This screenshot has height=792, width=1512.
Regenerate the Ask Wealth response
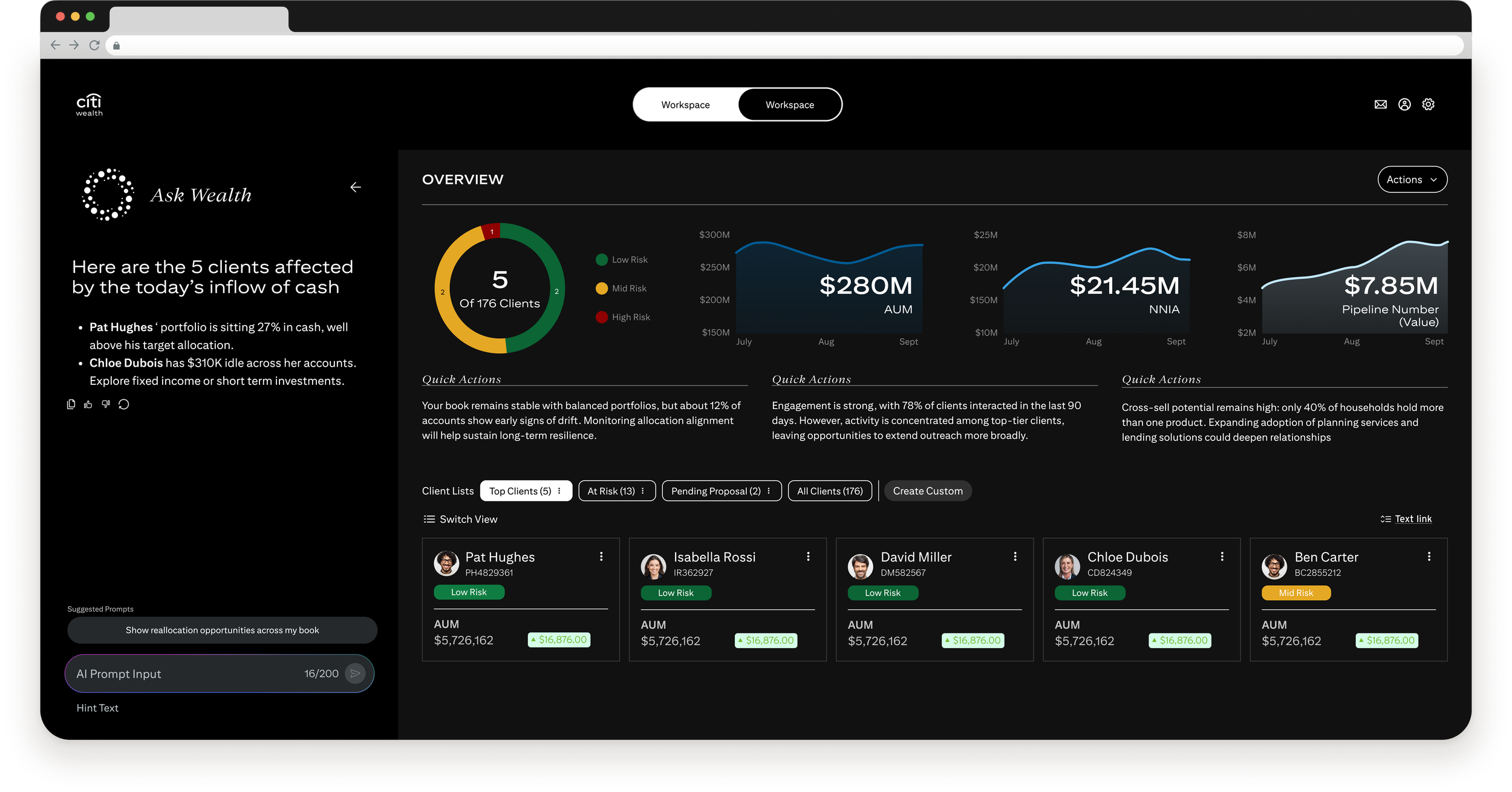click(x=124, y=404)
